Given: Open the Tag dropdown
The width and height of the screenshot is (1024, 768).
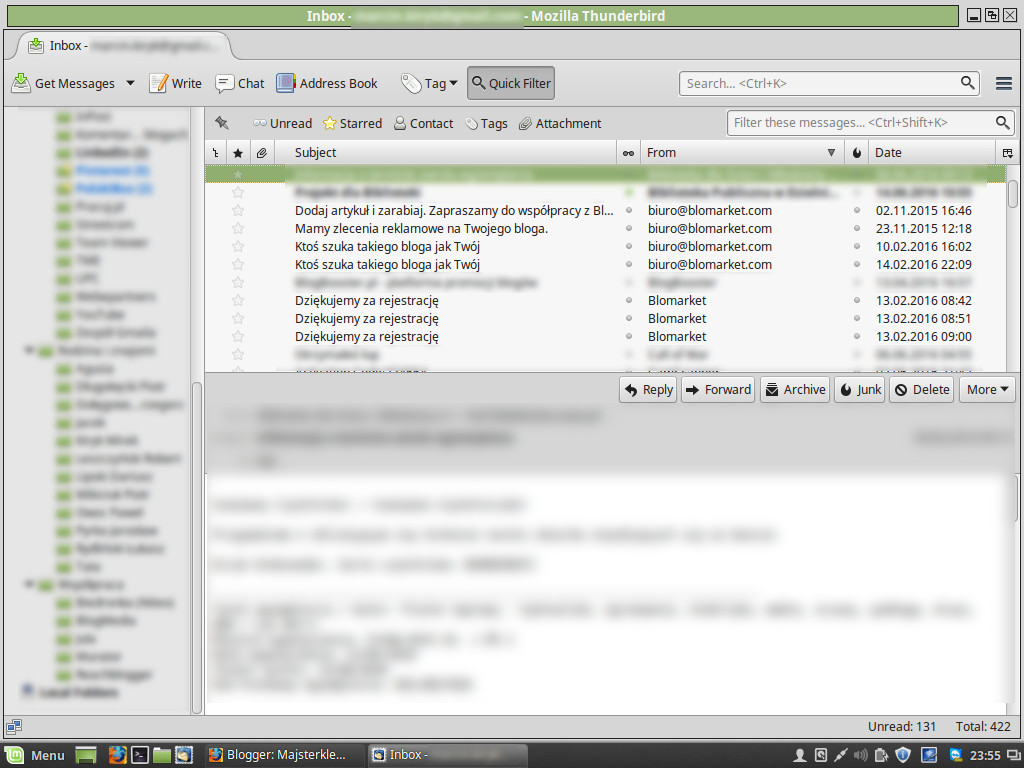Looking at the screenshot, I should click(429, 83).
